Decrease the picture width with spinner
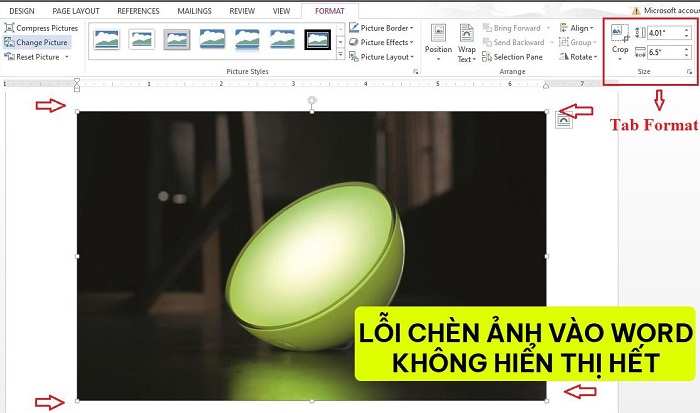The width and height of the screenshot is (700, 413). click(687, 55)
